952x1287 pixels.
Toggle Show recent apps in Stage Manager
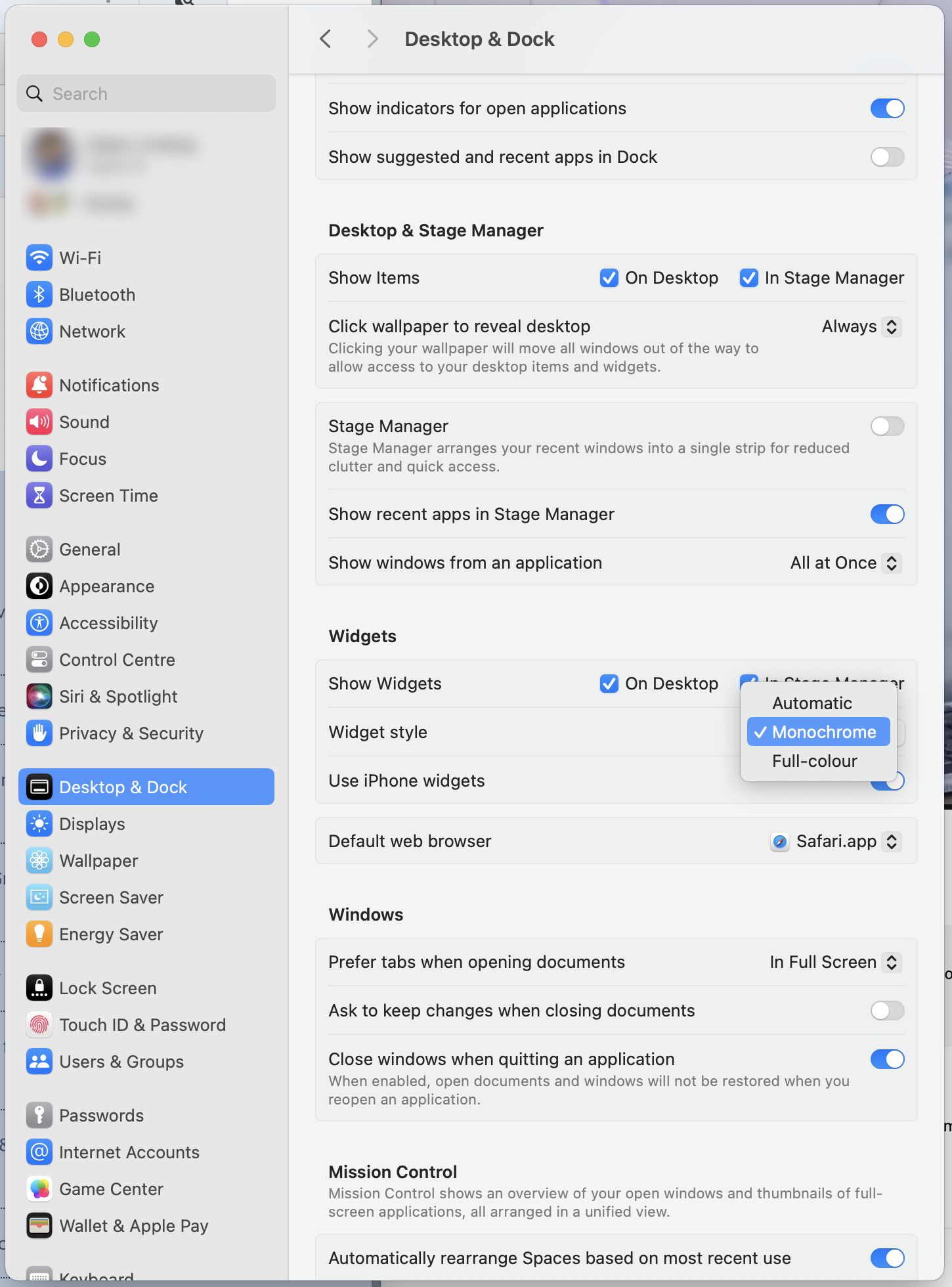[887, 514]
